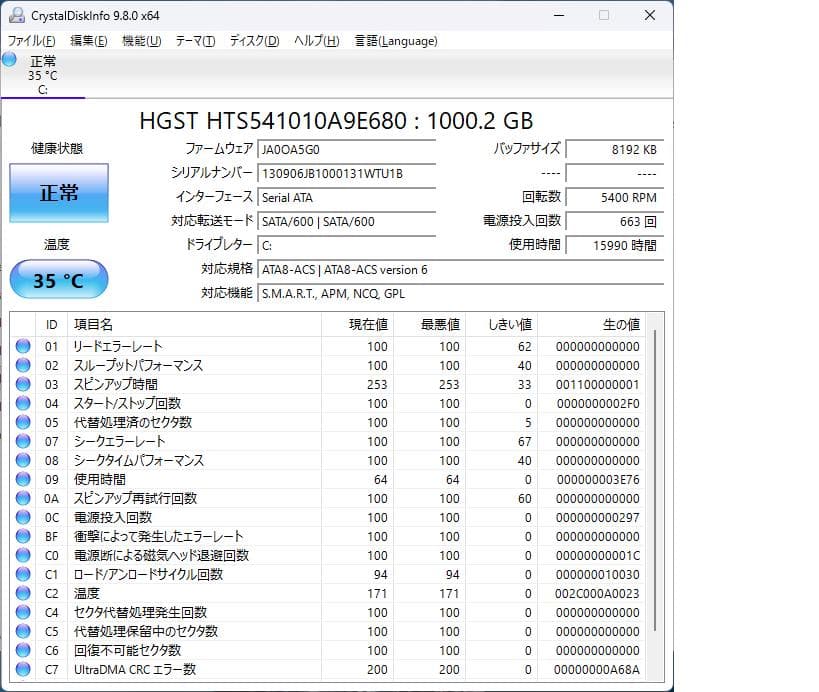
Task: Open the 機能(U) menu
Action: 142,41
